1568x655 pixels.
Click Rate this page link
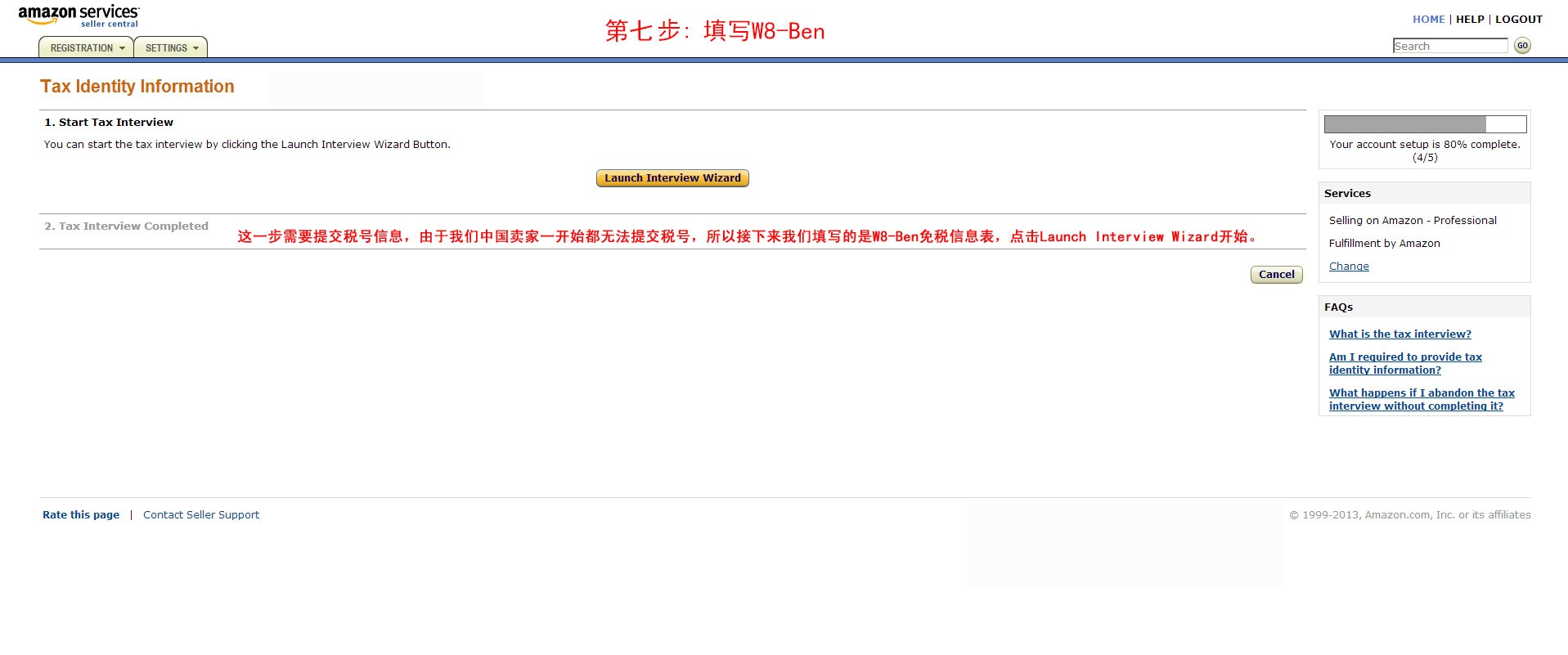tap(81, 514)
